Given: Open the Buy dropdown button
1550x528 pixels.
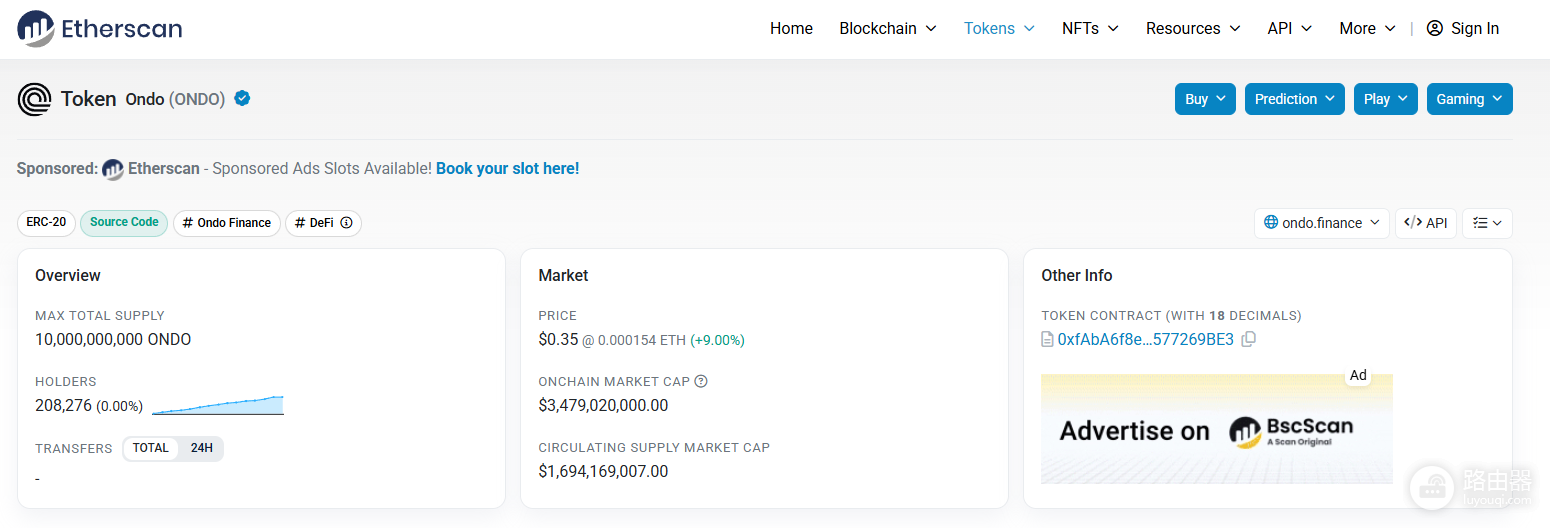Looking at the screenshot, I should pos(1205,99).
